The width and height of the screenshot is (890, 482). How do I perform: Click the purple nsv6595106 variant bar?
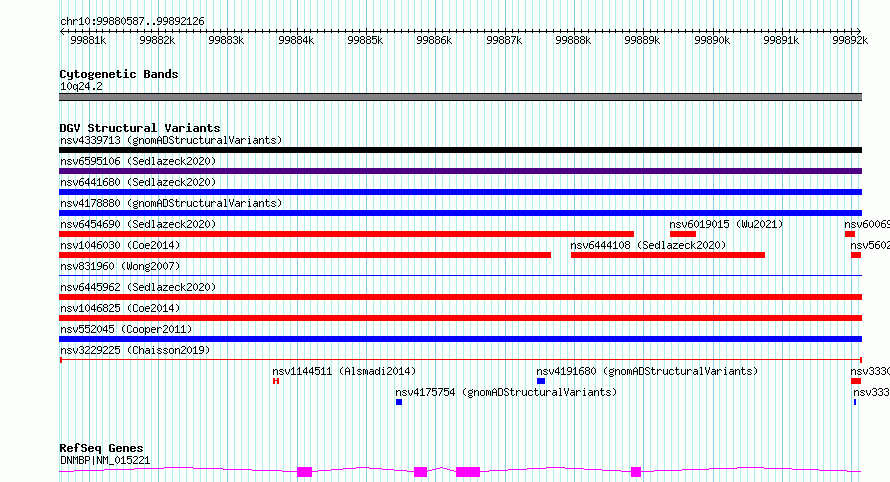click(460, 171)
